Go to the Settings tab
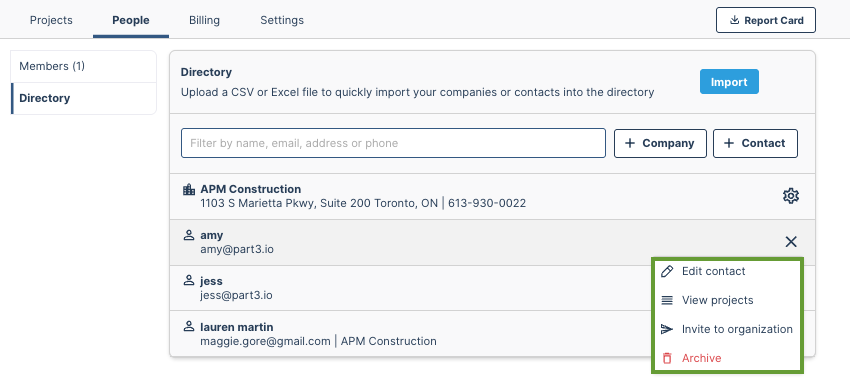This screenshot has height=391, width=850. (282, 20)
